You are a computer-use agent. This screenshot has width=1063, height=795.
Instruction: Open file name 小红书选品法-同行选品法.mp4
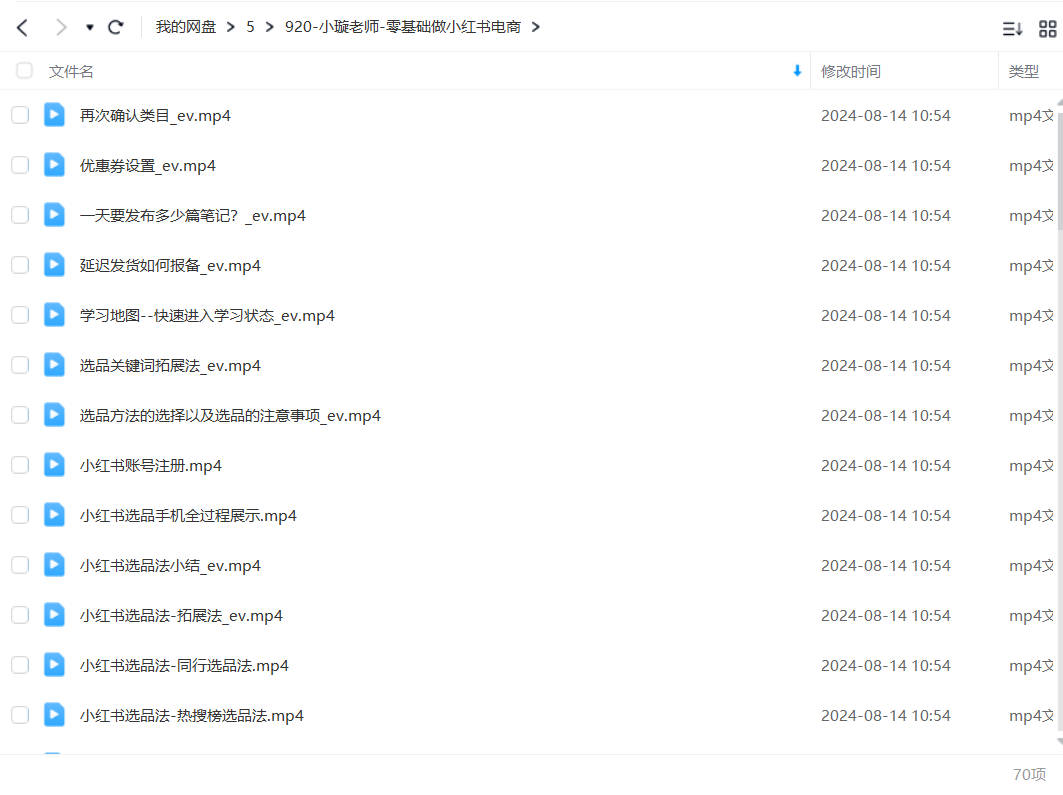click(184, 666)
